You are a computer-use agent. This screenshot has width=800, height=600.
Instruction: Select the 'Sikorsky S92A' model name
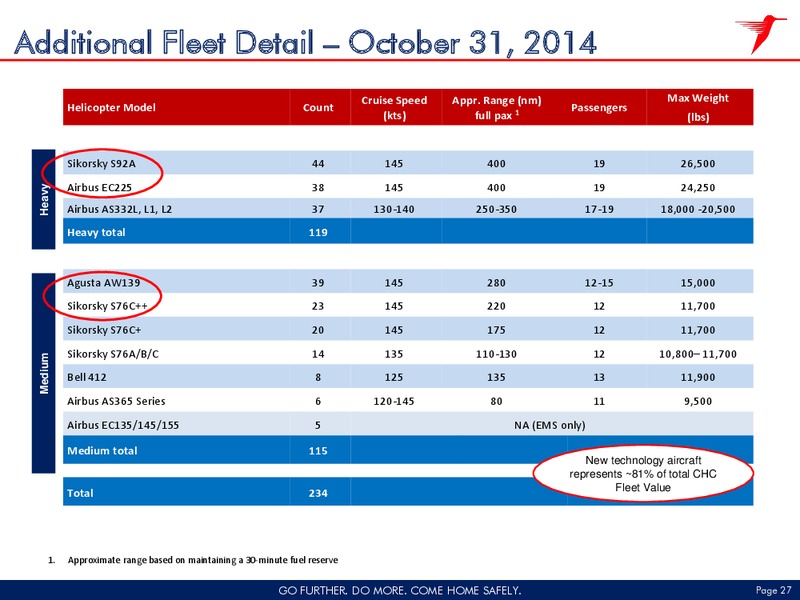[102, 164]
